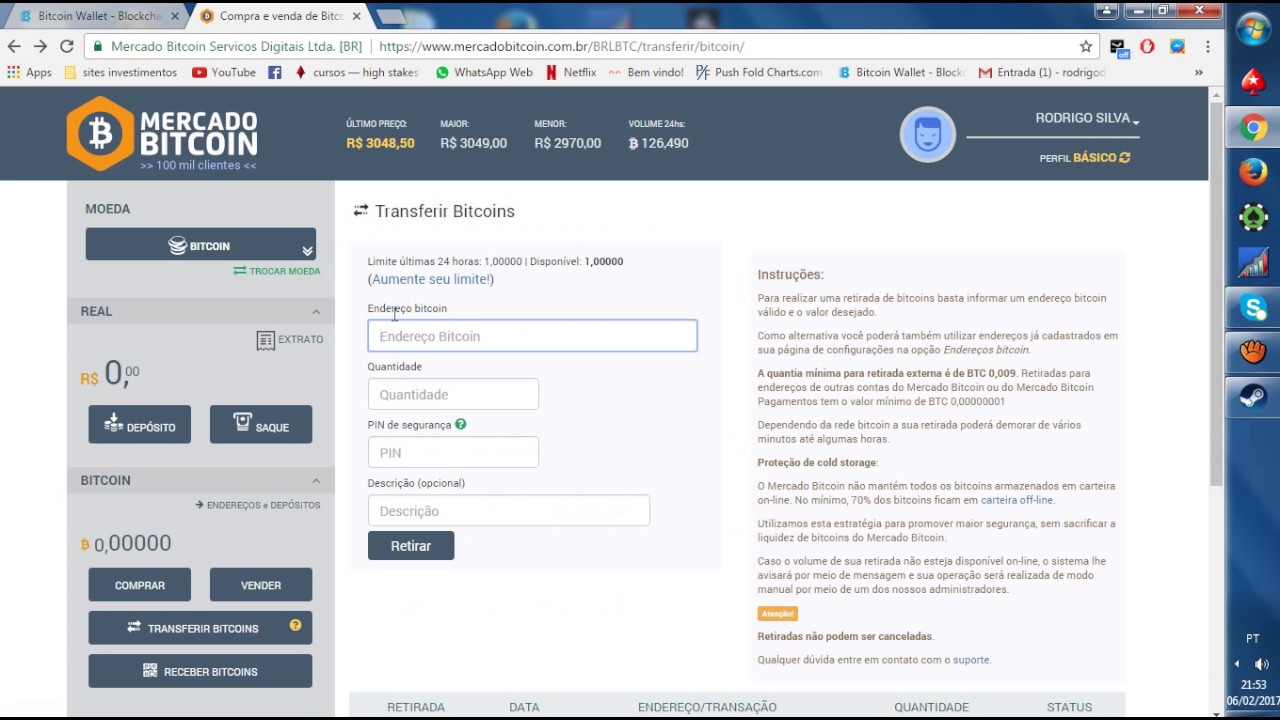Click the COMPRAR button
The image size is (1280, 720).
[x=139, y=585]
